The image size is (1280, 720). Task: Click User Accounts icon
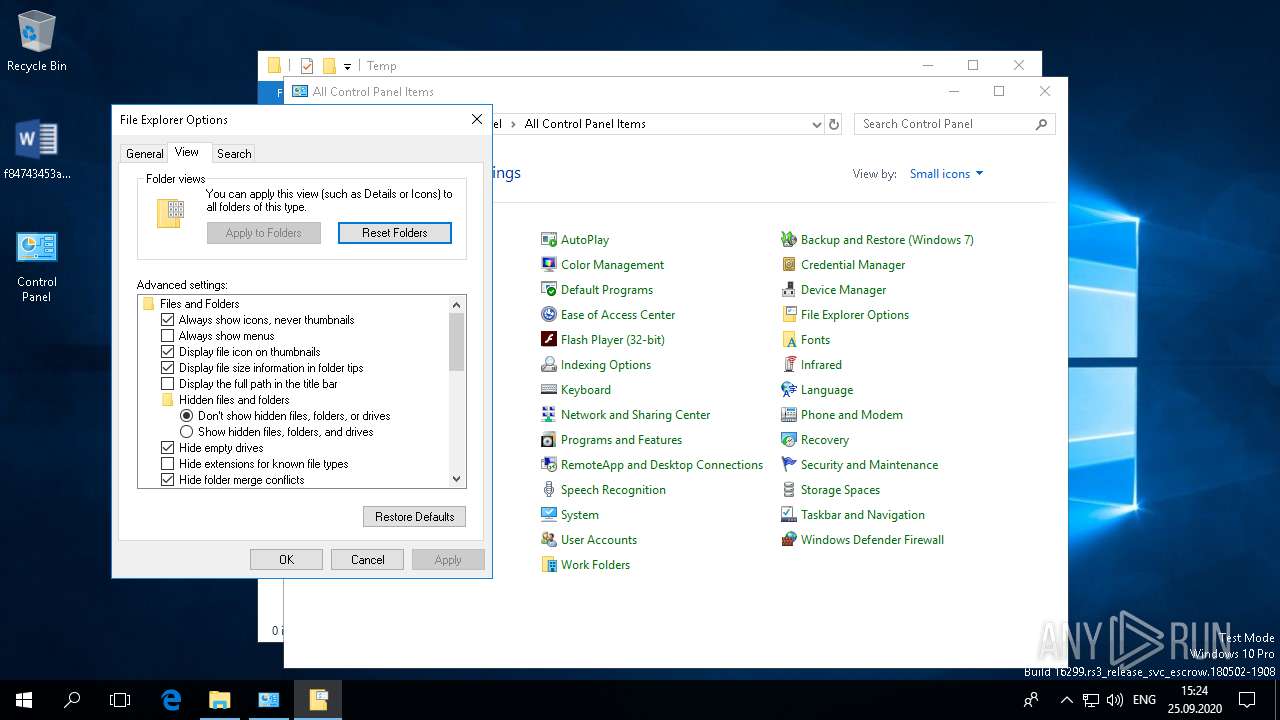pos(549,540)
